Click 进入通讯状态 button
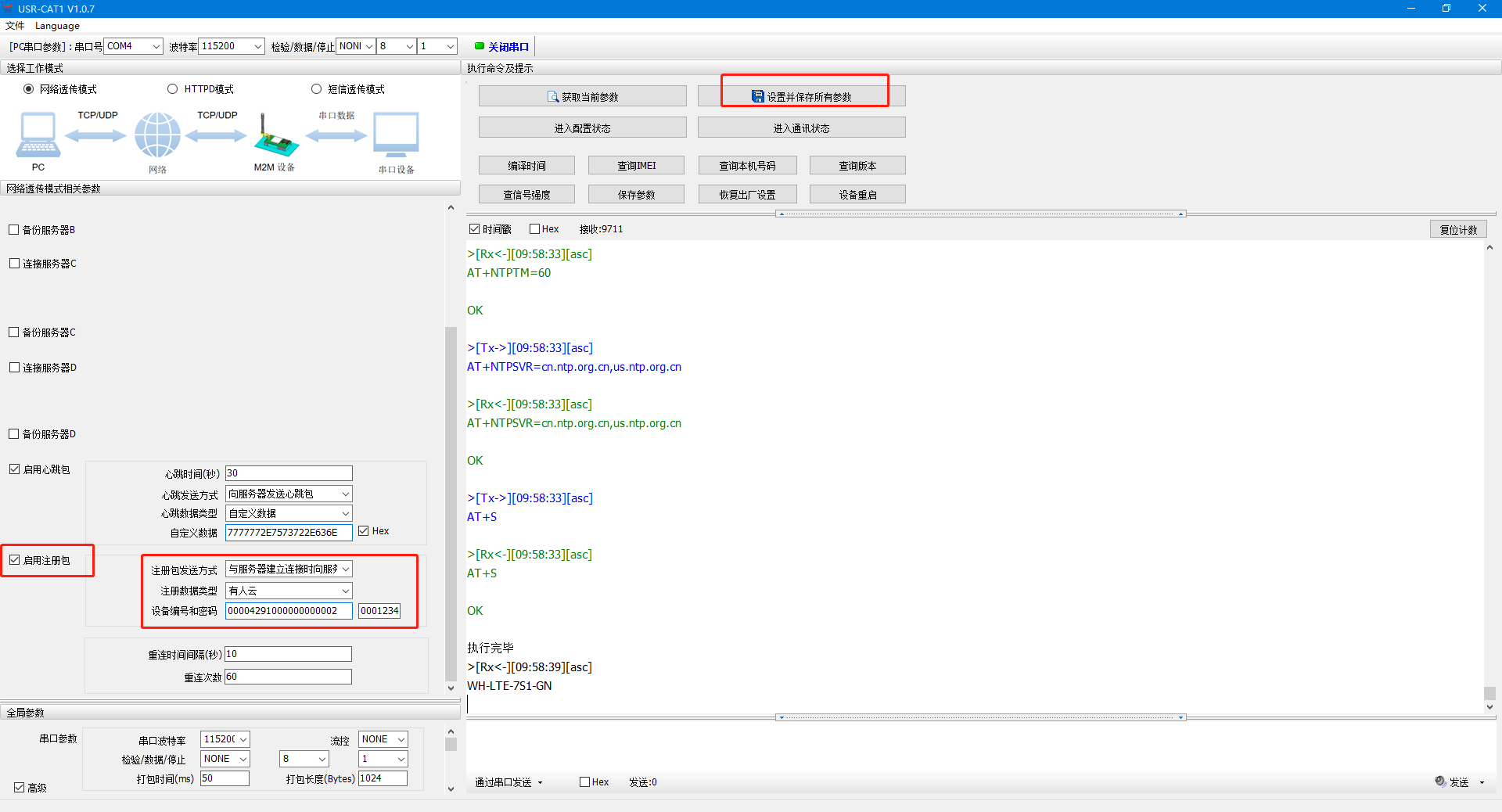Viewport: 1502px width, 812px height. [801, 128]
